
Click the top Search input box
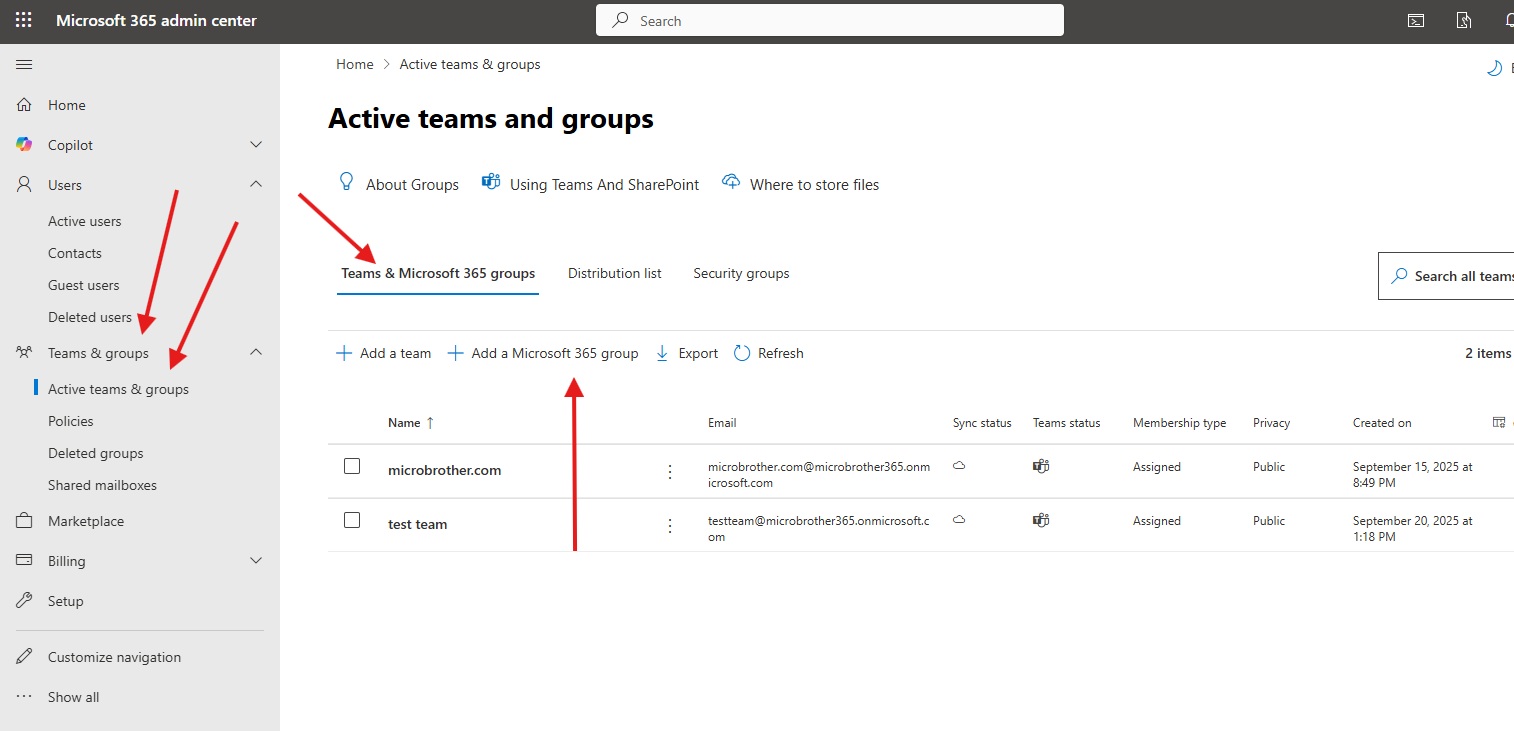coord(830,21)
